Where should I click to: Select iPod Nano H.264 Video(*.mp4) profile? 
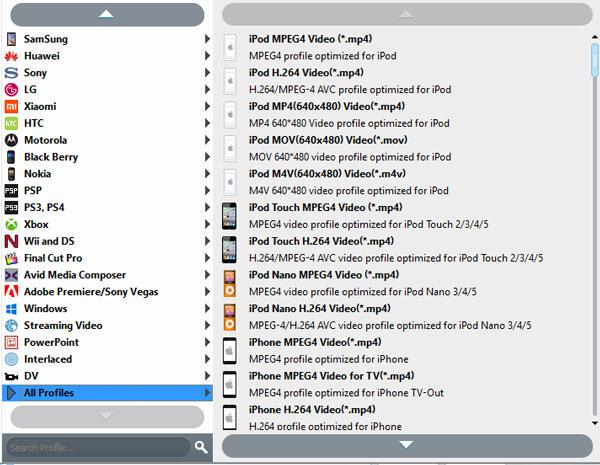coord(406,317)
